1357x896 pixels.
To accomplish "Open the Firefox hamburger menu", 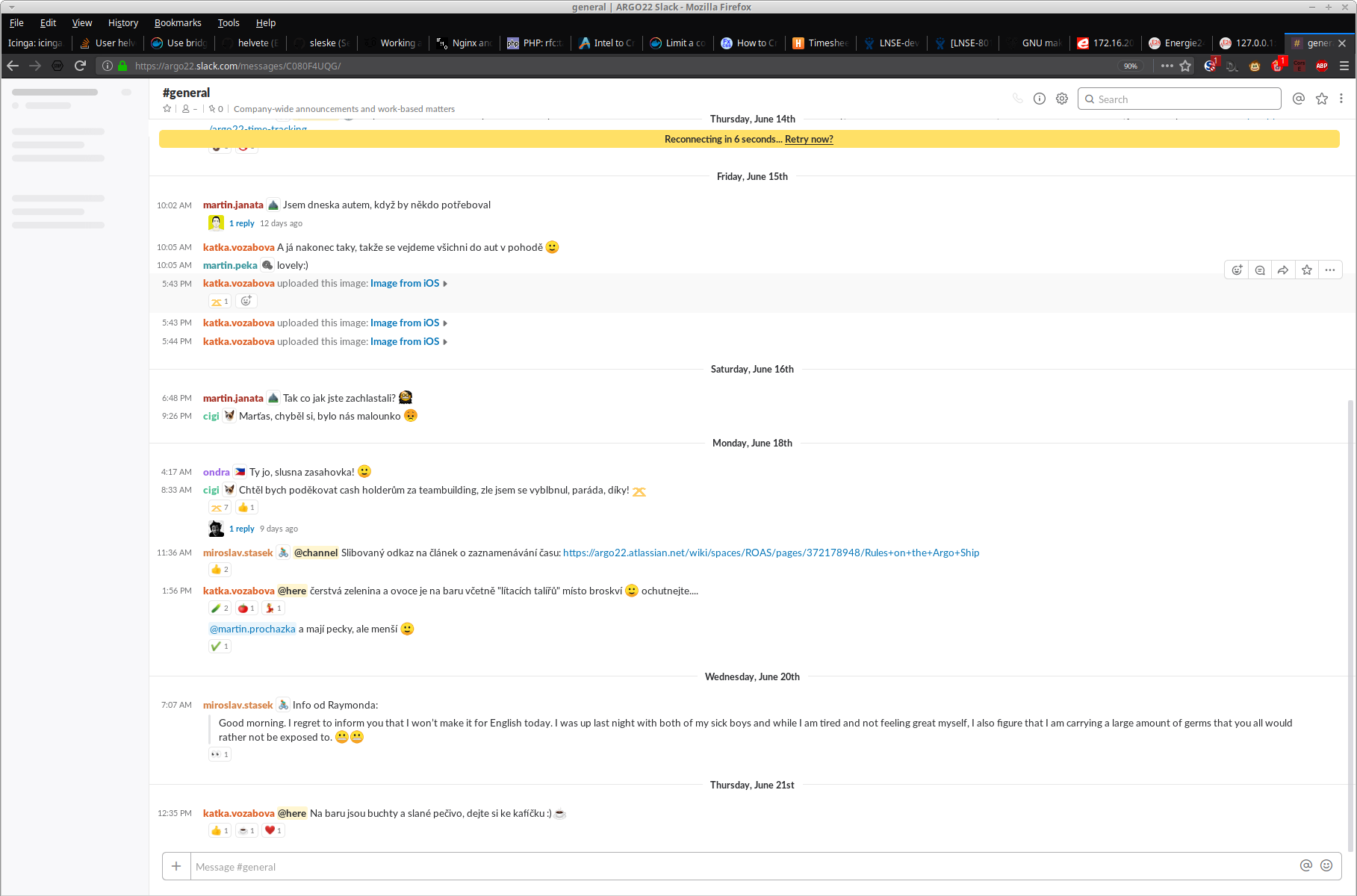I will click(1344, 66).
